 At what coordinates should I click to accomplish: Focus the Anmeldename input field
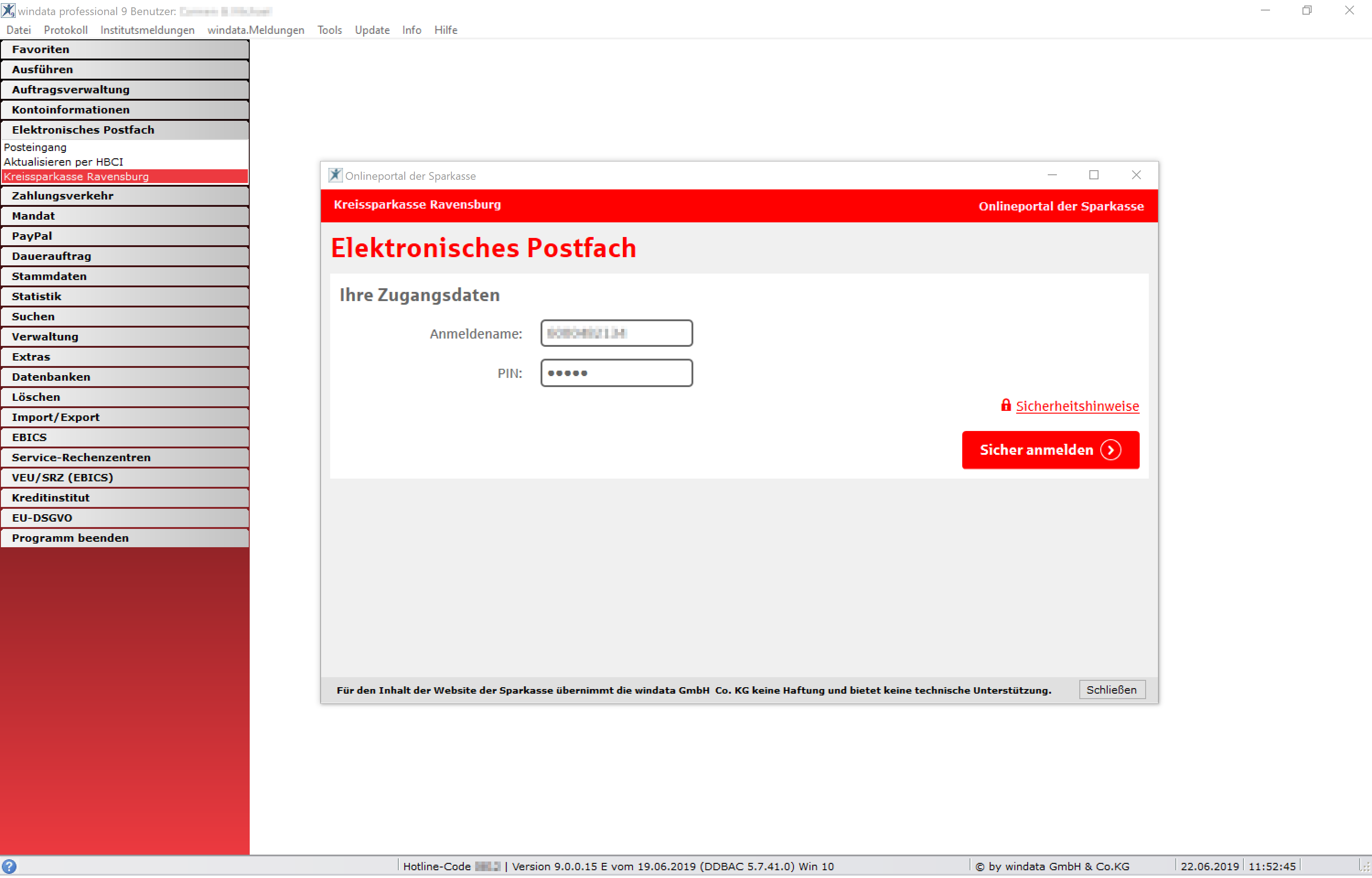point(616,333)
